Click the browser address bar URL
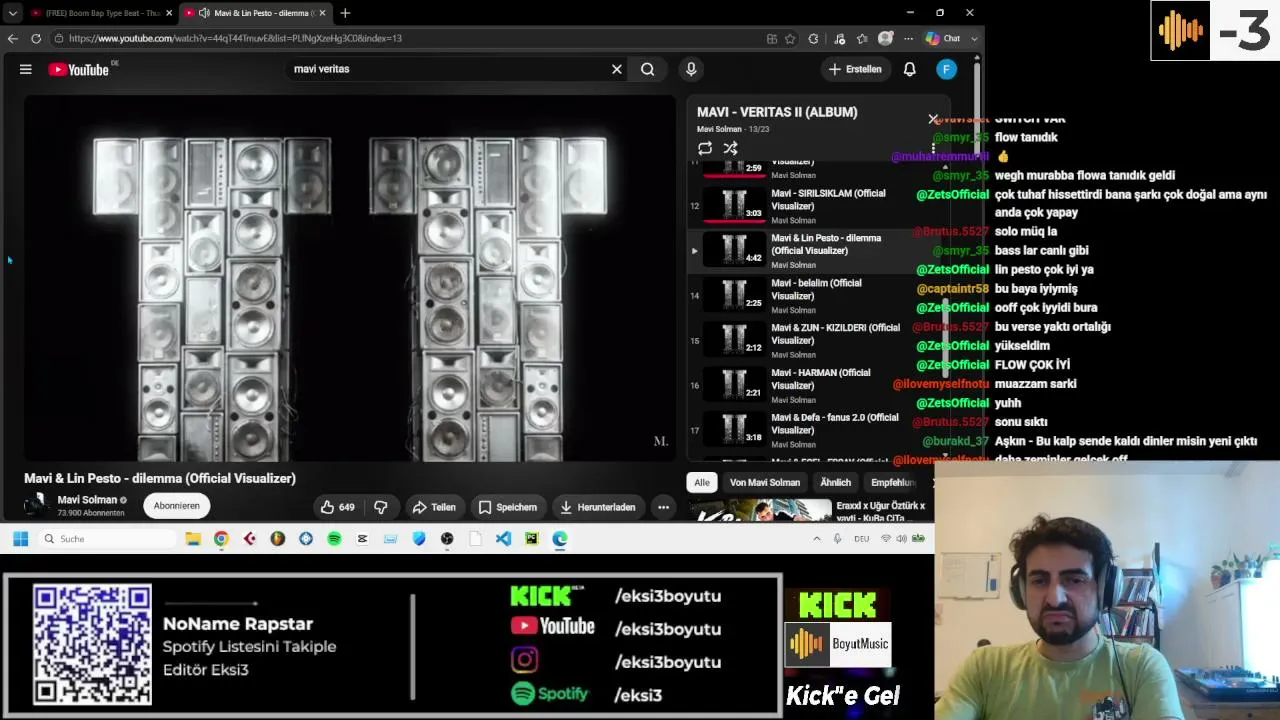Image resolution: width=1280 pixels, height=720 pixels. pos(235,38)
